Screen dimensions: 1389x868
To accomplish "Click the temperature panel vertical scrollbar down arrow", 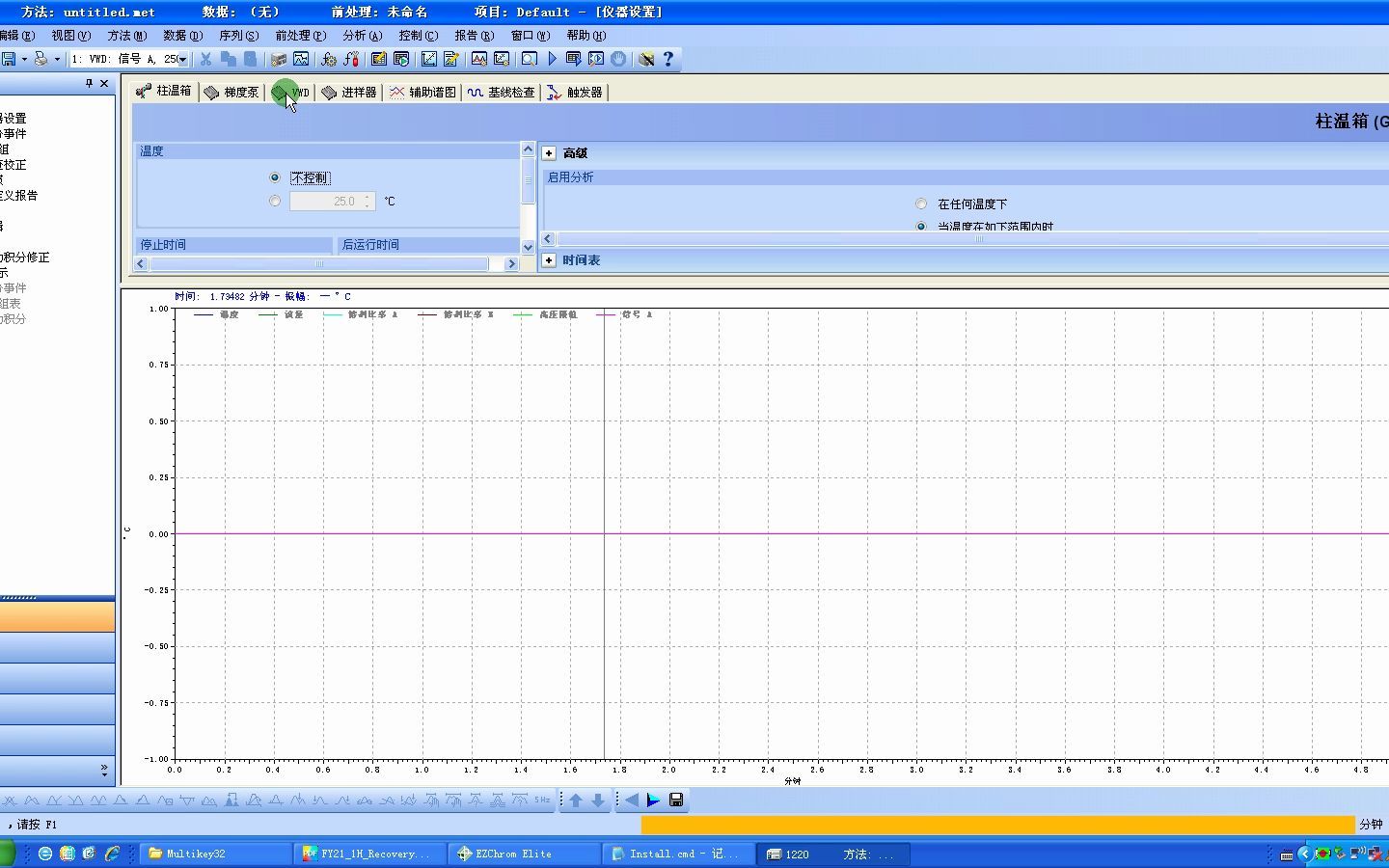I will pyautogui.click(x=528, y=247).
